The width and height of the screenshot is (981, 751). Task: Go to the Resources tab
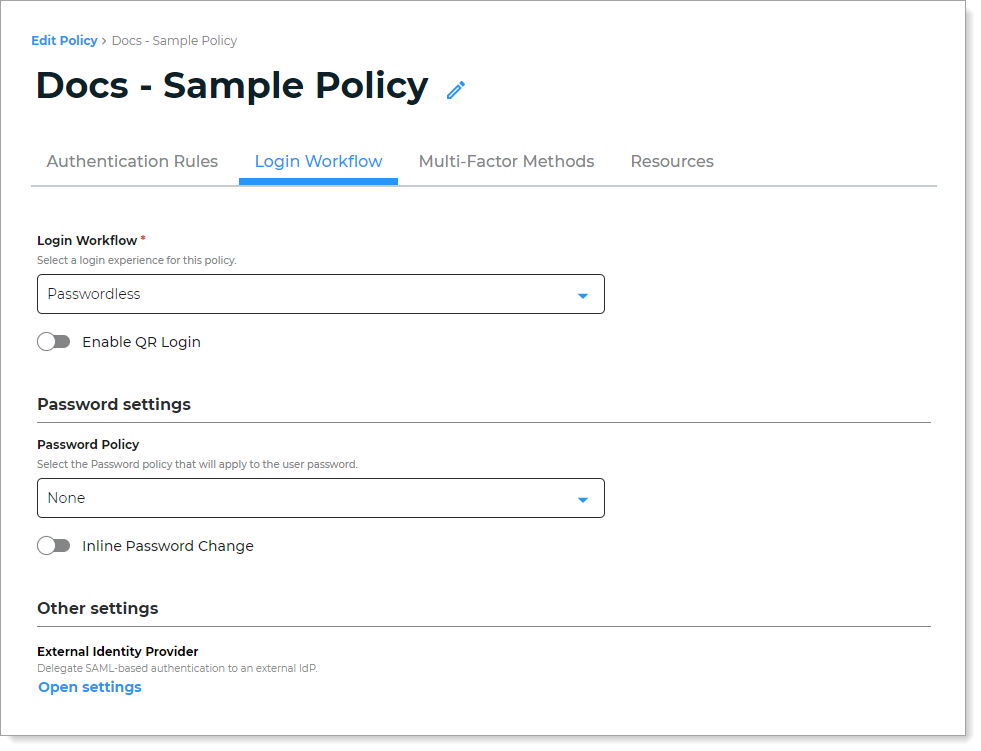point(672,162)
